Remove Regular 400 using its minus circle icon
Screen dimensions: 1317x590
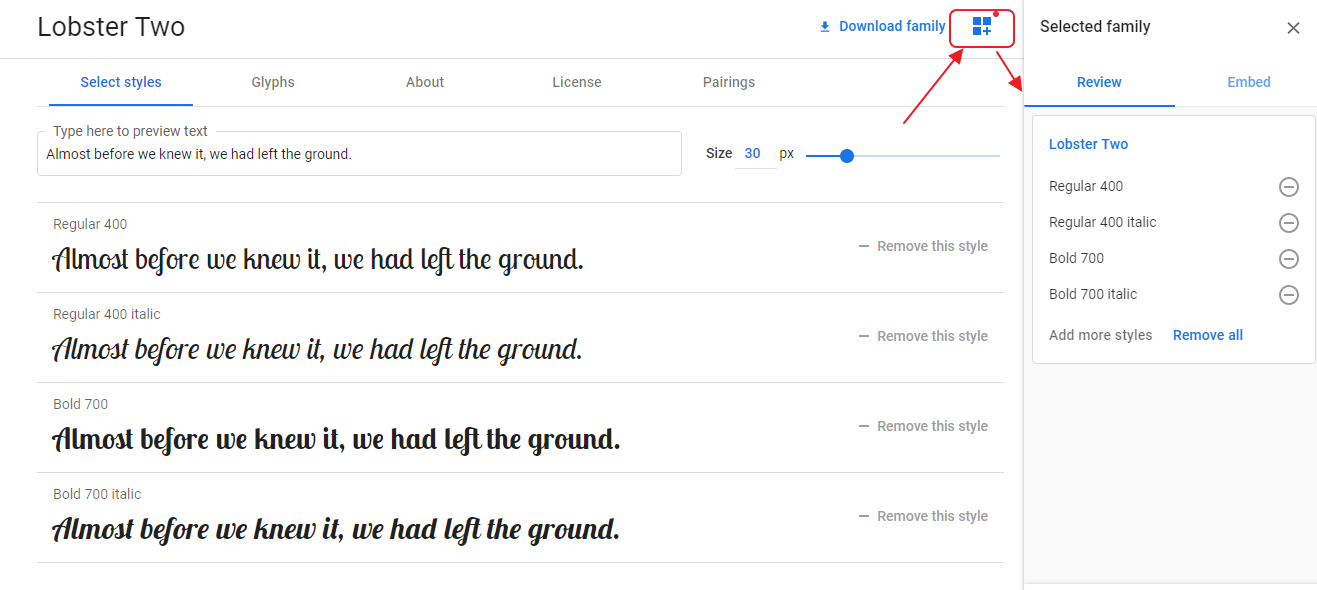(x=1289, y=187)
